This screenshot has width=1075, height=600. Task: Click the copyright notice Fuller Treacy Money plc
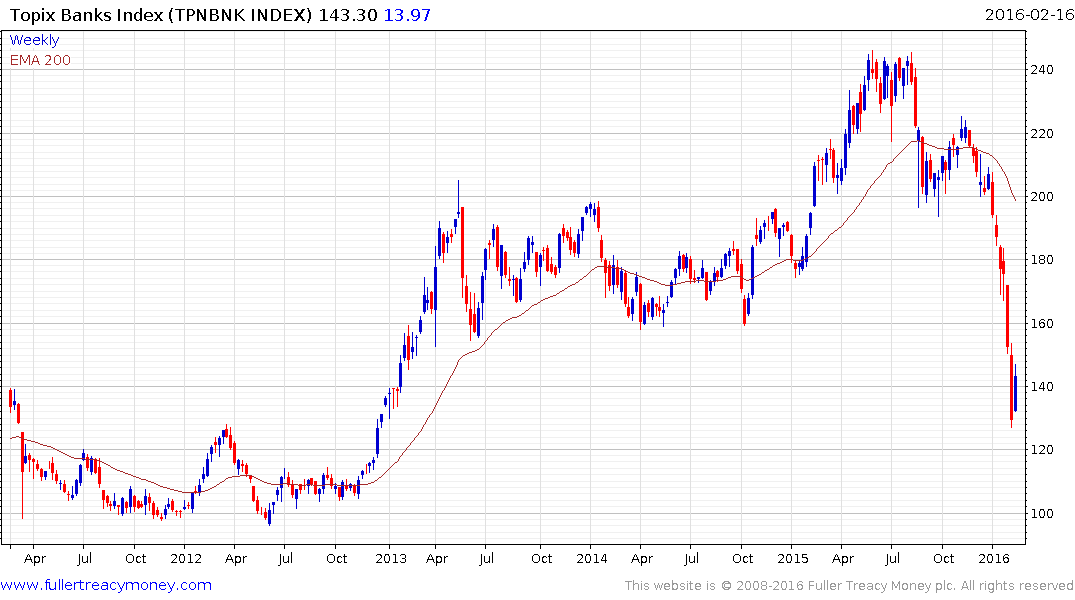tap(849, 586)
